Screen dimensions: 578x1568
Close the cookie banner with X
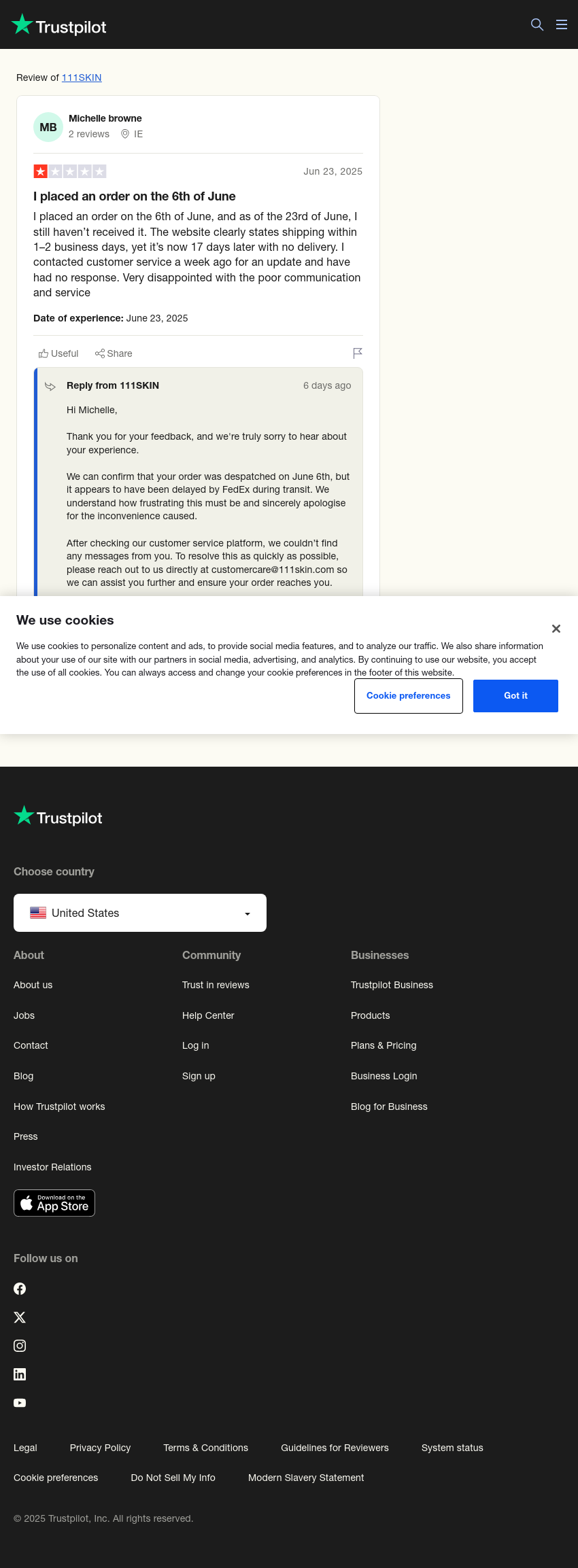[x=556, y=629]
